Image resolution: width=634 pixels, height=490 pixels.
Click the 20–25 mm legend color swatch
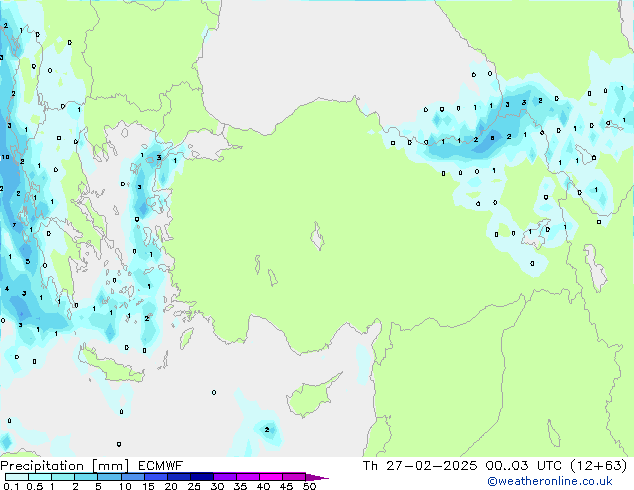(x=179, y=477)
